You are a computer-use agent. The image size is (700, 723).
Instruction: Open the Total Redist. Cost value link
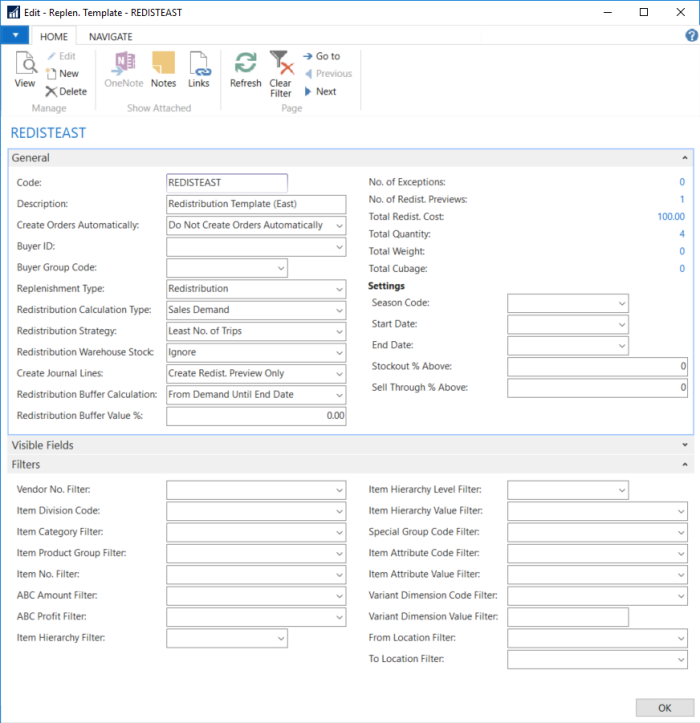tap(670, 216)
